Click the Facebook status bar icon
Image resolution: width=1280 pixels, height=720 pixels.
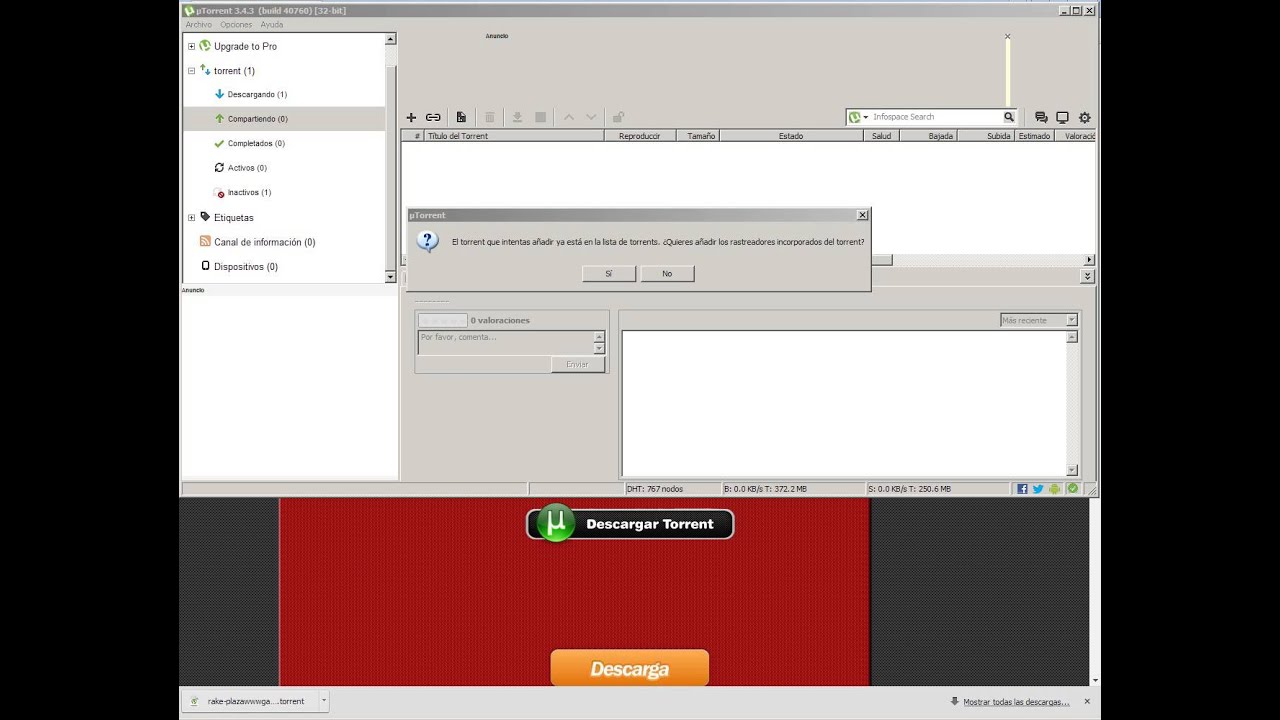[1022, 489]
